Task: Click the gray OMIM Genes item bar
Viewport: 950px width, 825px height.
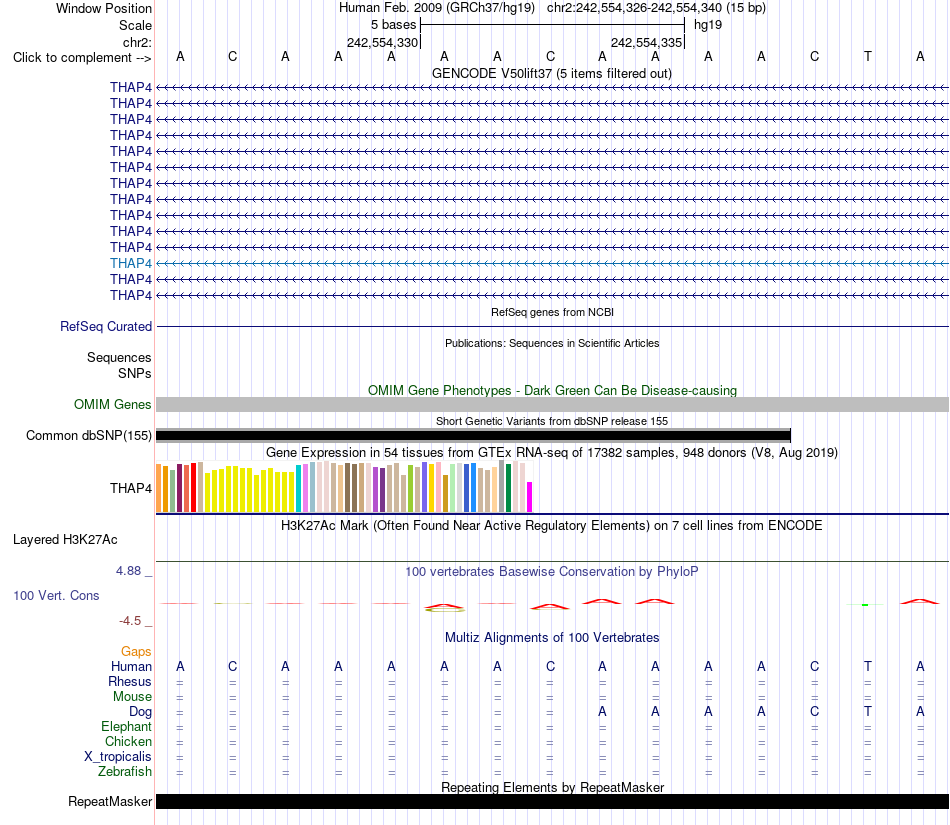Action: [552, 405]
